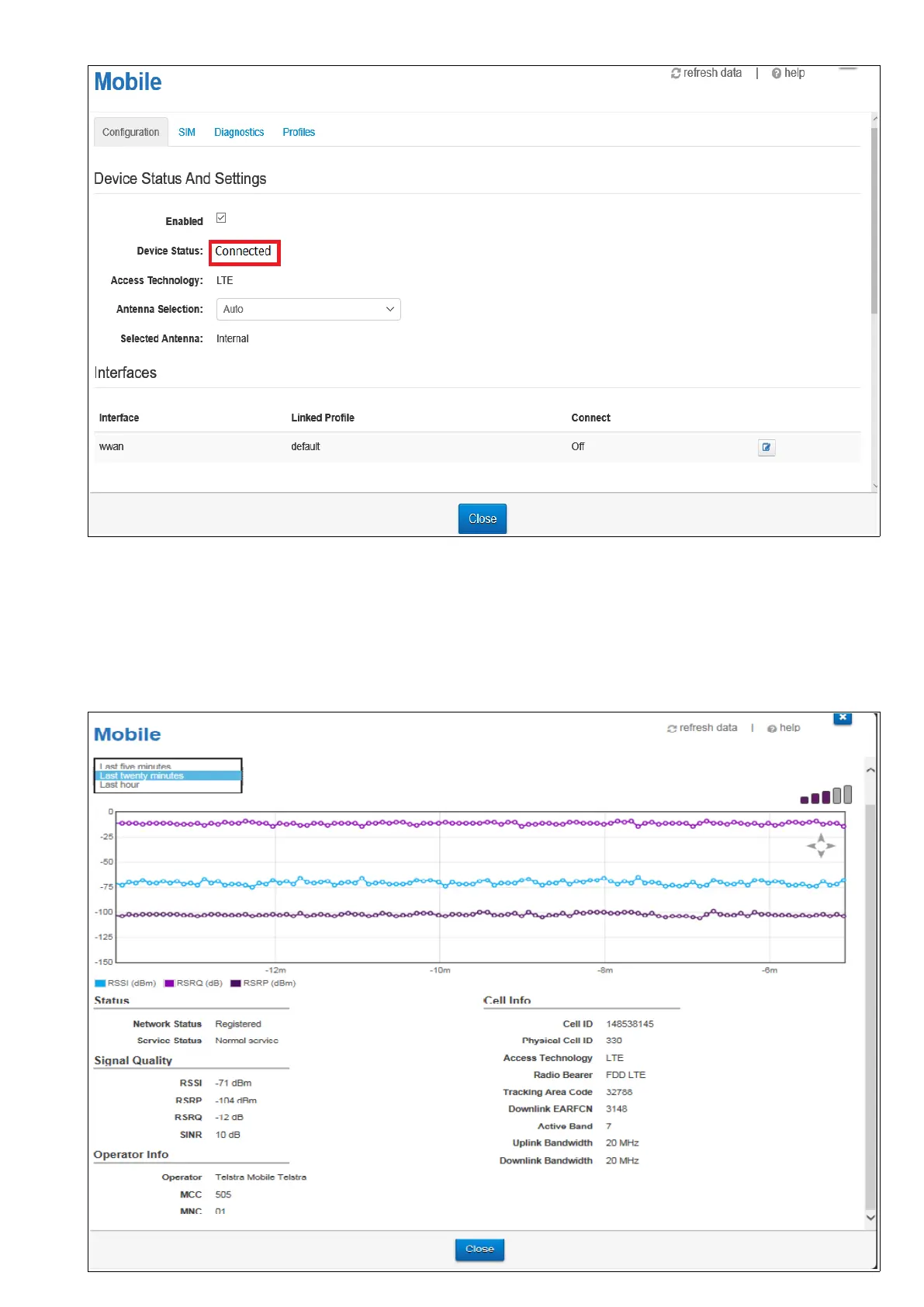Choose Last twenty minutes time range

point(168,775)
